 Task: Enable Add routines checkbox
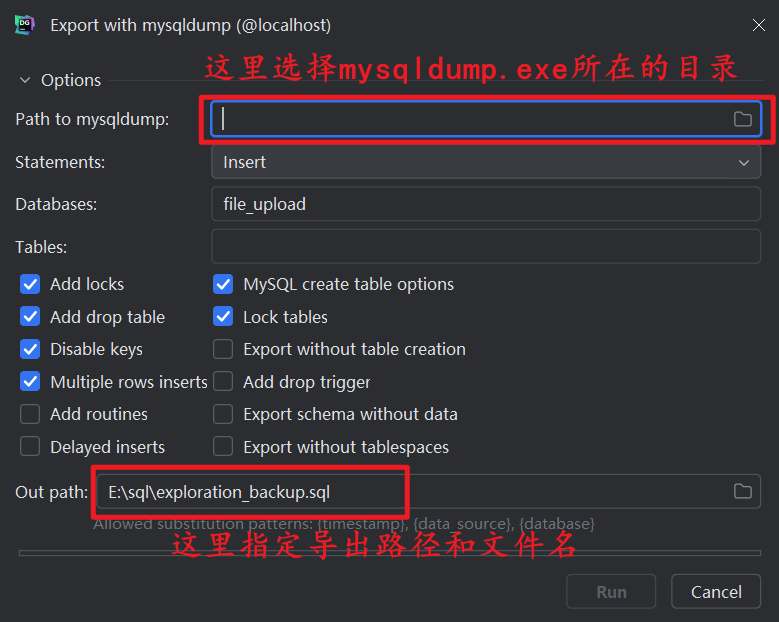(30, 414)
